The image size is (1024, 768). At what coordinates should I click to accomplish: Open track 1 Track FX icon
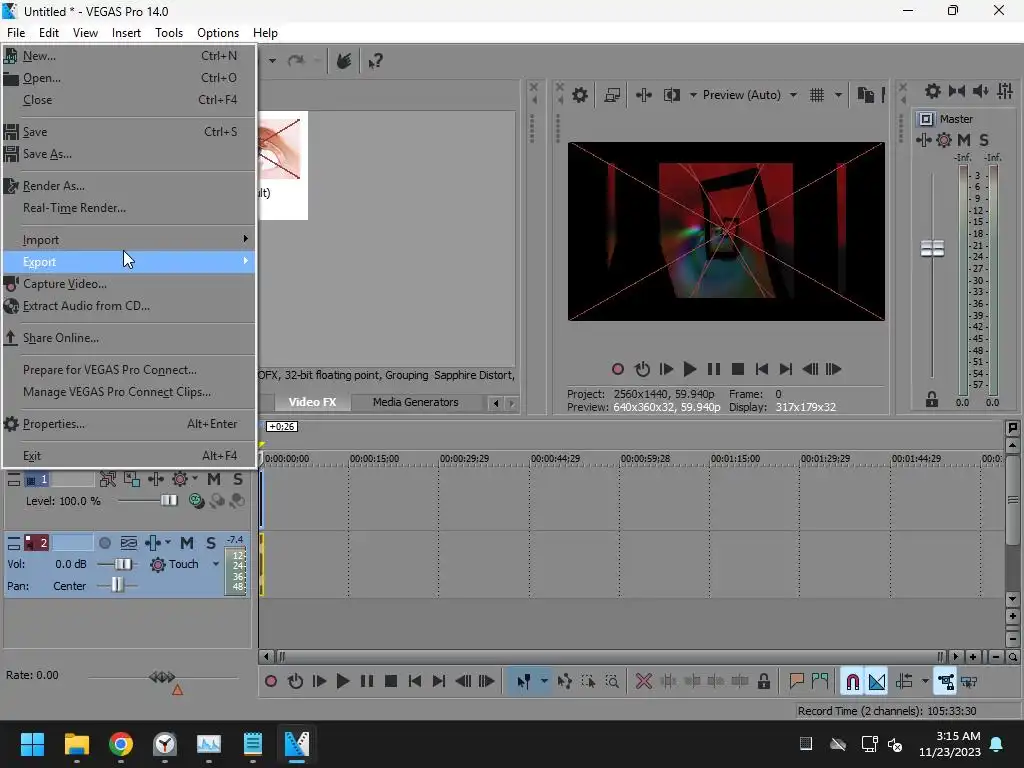click(x=155, y=479)
